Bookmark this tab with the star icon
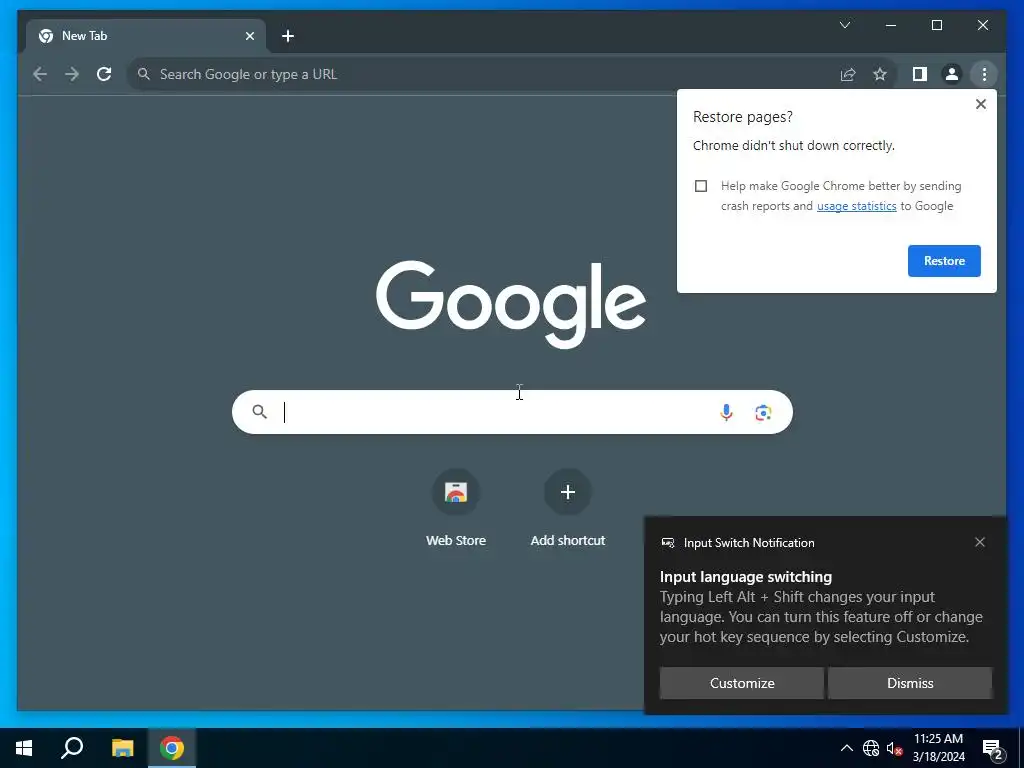1024x768 pixels. pyautogui.click(x=880, y=74)
